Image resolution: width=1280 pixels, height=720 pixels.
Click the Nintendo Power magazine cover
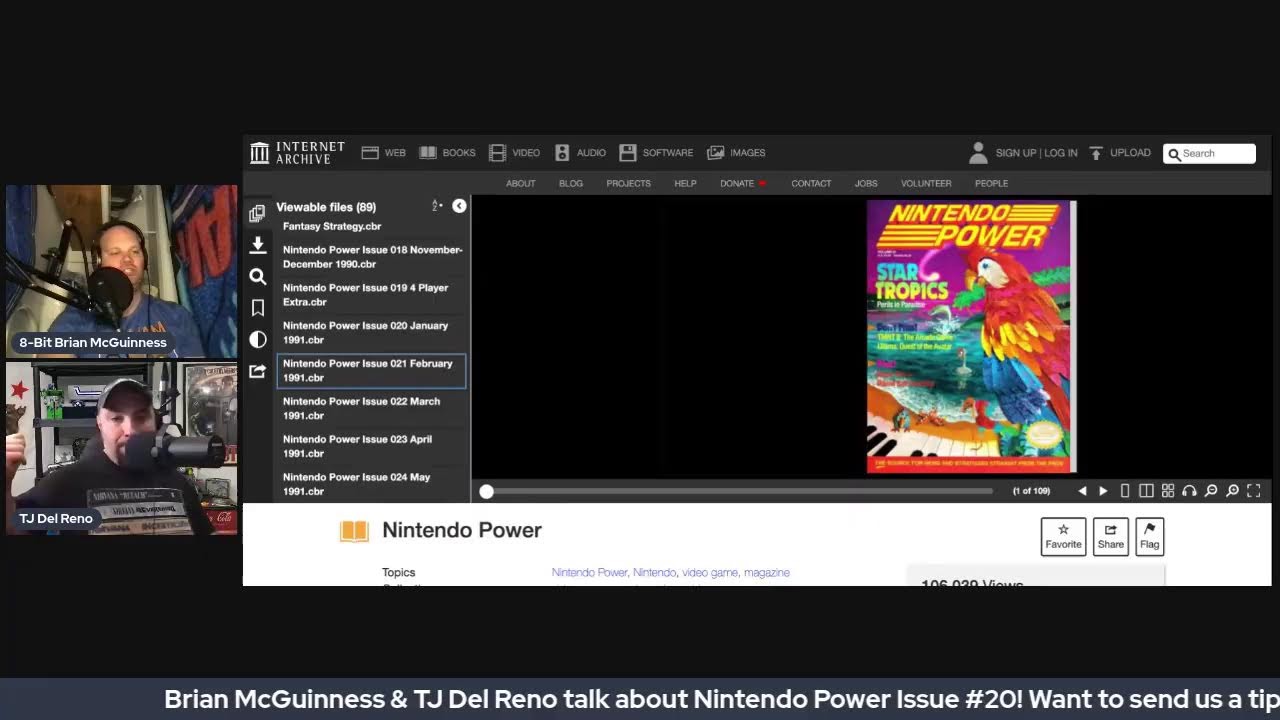pyautogui.click(x=971, y=336)
